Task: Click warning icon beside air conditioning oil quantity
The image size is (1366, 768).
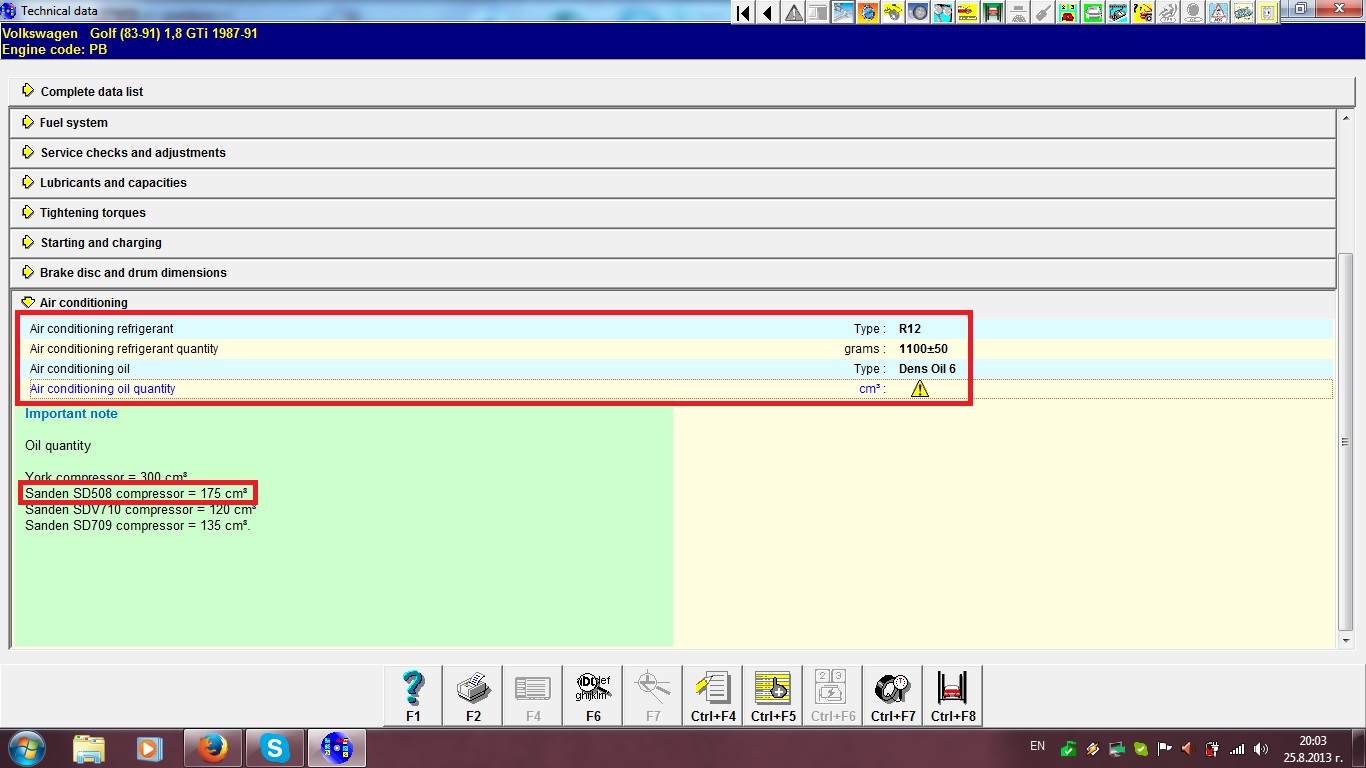Action: point(919,389)
